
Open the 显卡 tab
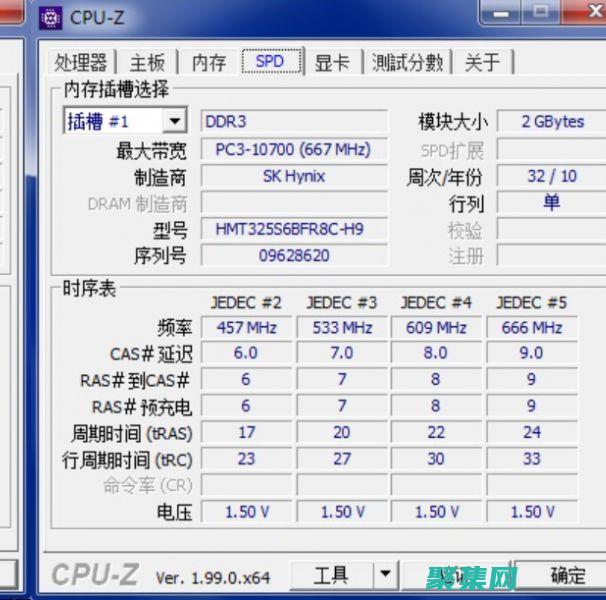point(331,62)
